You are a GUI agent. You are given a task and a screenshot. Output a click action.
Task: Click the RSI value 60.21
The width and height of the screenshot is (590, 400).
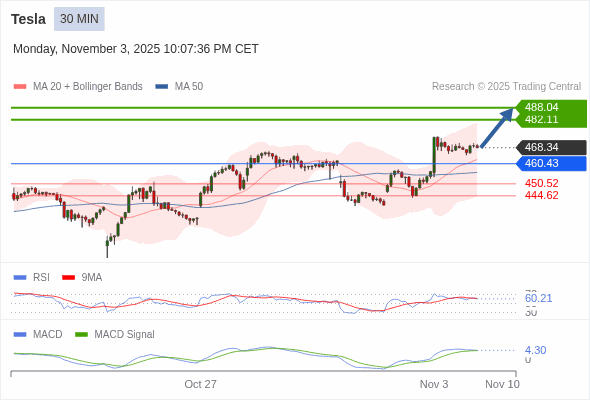pos(538,298)
